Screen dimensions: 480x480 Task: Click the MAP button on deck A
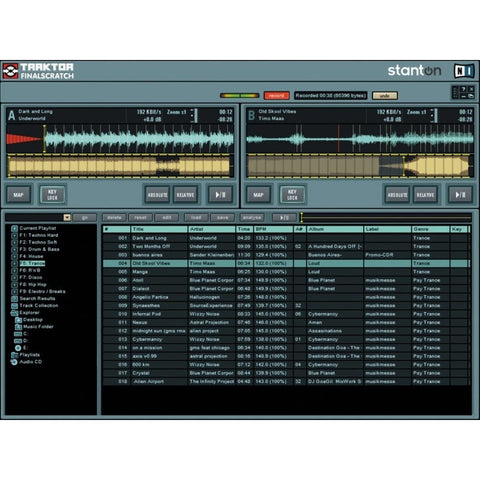point(19,195)
